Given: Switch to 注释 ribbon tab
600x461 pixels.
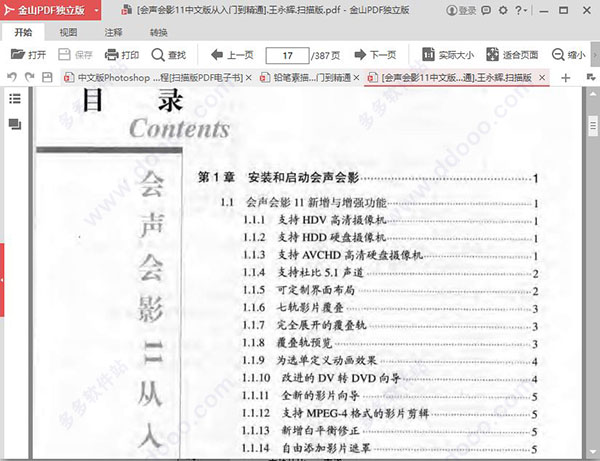Looking at the screenshot, I should (x=113, y=33).
